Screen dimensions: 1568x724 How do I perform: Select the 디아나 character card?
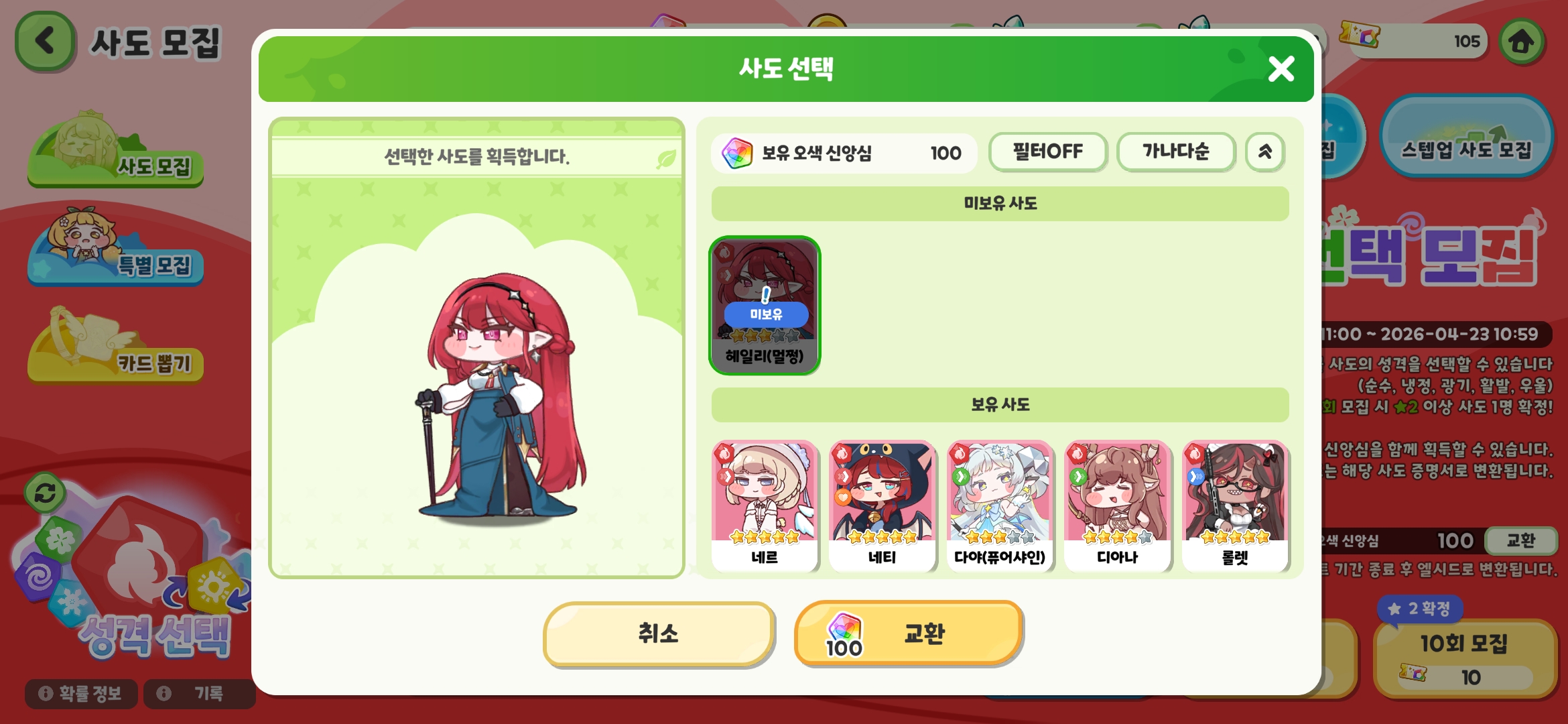[x=1117, y=506]
